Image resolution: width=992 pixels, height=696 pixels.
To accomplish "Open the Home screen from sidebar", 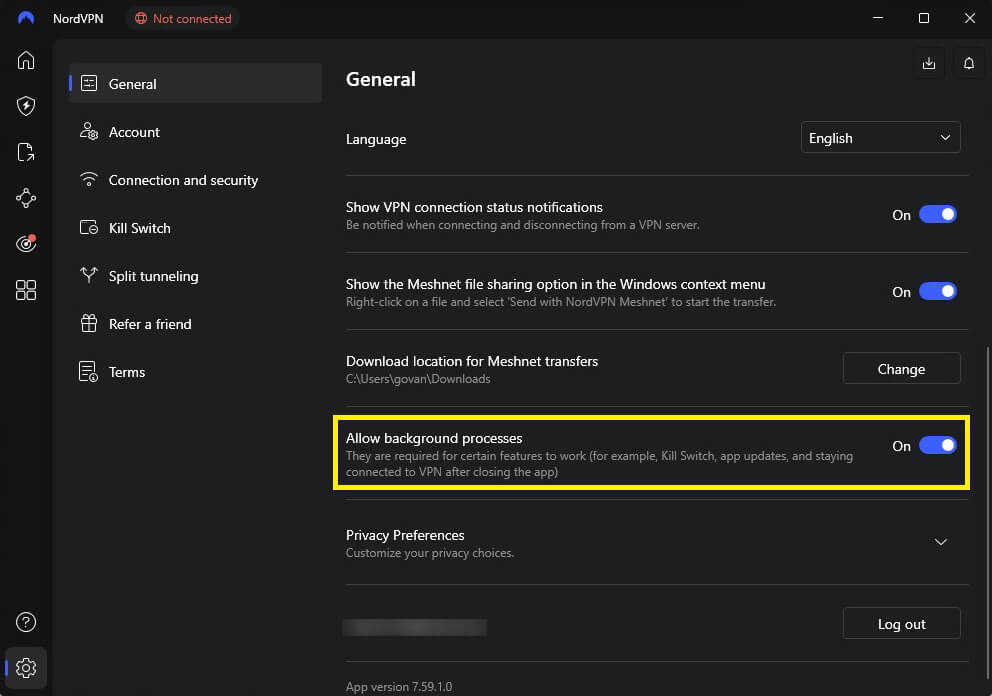I will [x=26, y=60].
